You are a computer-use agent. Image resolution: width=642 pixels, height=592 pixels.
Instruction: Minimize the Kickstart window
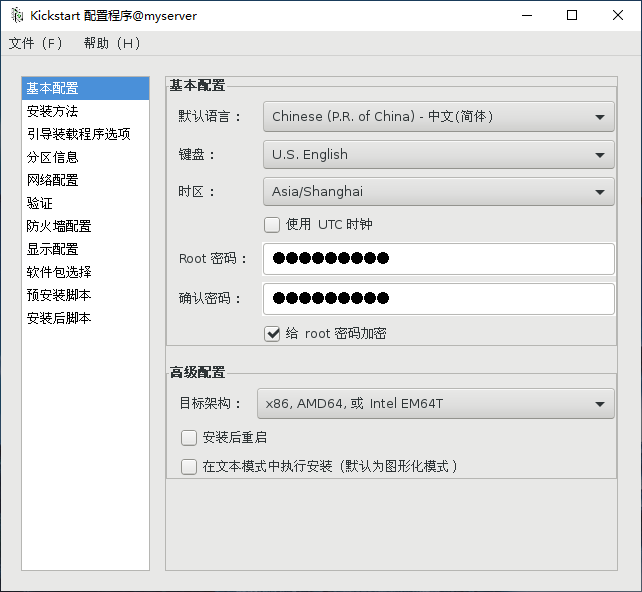click(x=527, y=16)
